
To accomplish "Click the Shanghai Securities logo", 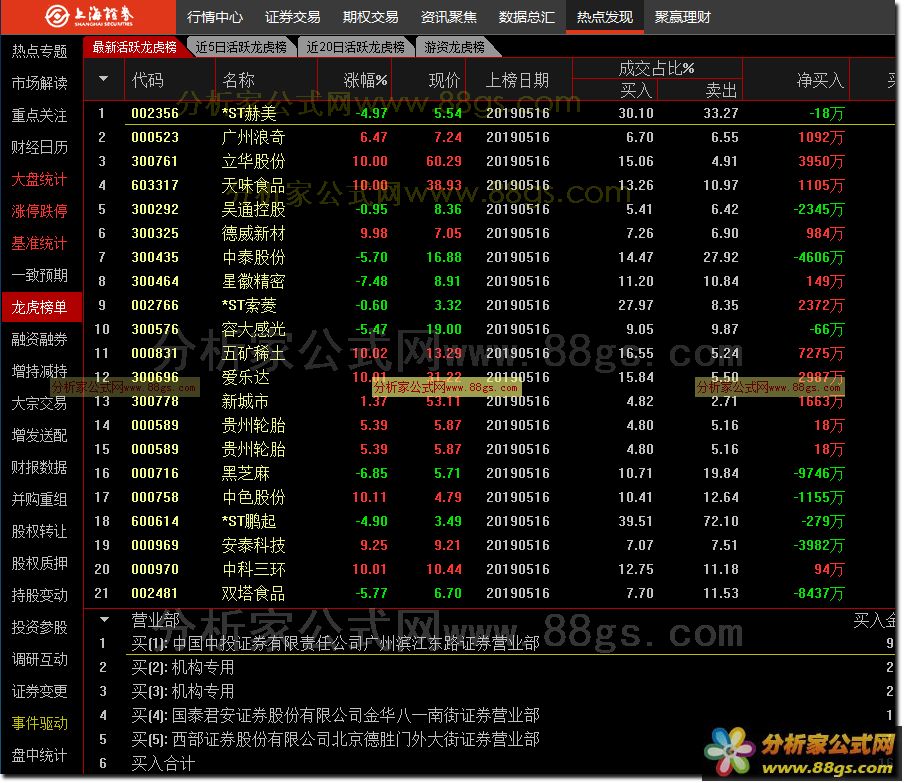I will 89,16.
